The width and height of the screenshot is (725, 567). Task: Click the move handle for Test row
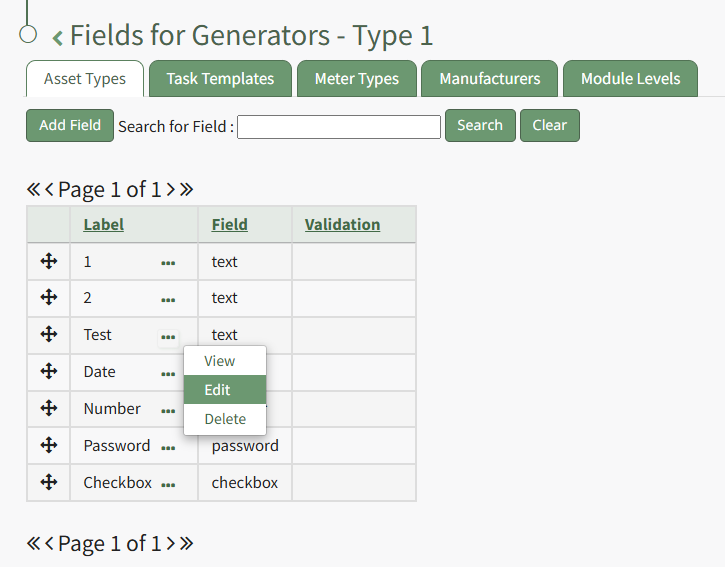48,334
